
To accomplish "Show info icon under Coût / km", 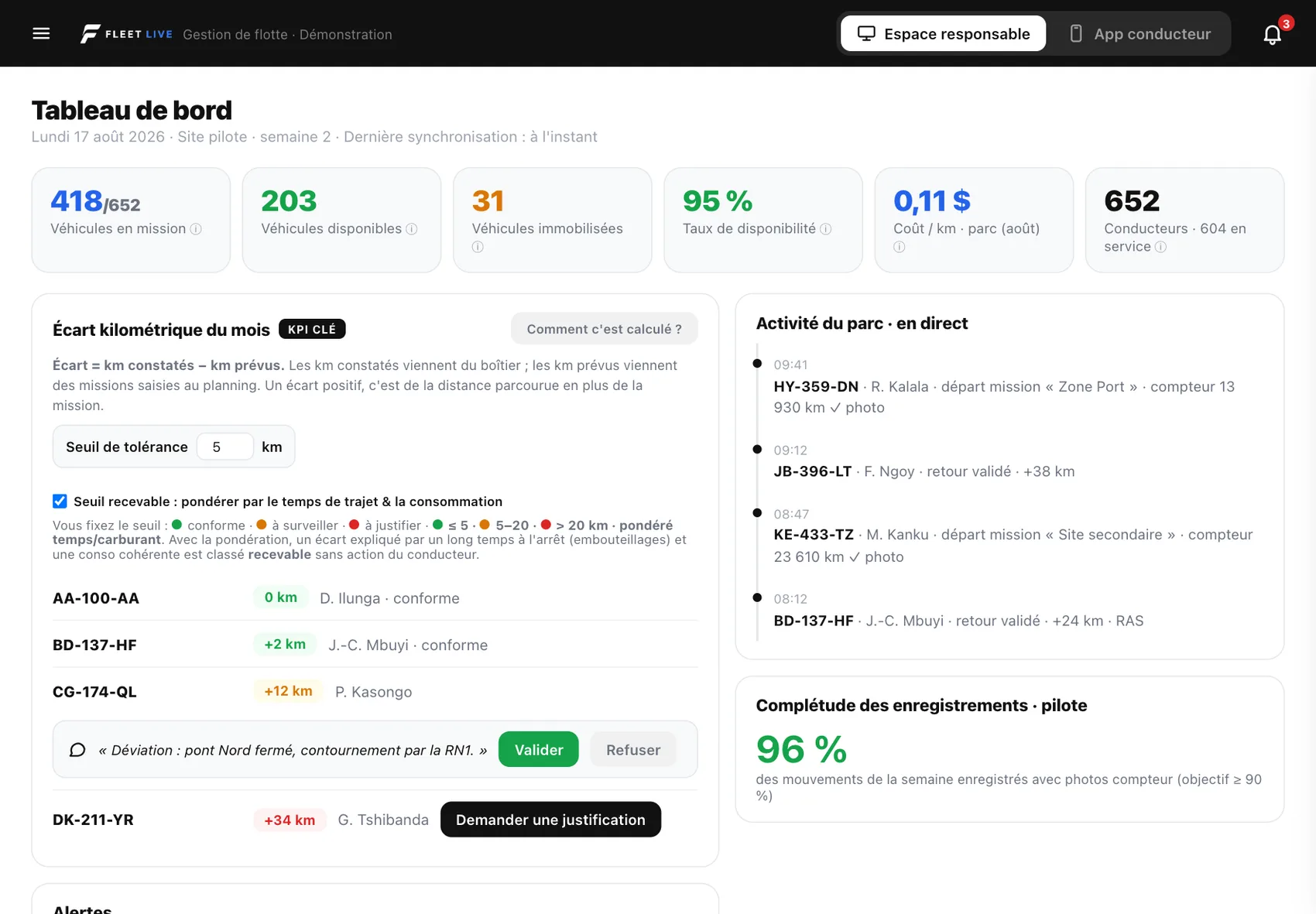I will [899, 247].
